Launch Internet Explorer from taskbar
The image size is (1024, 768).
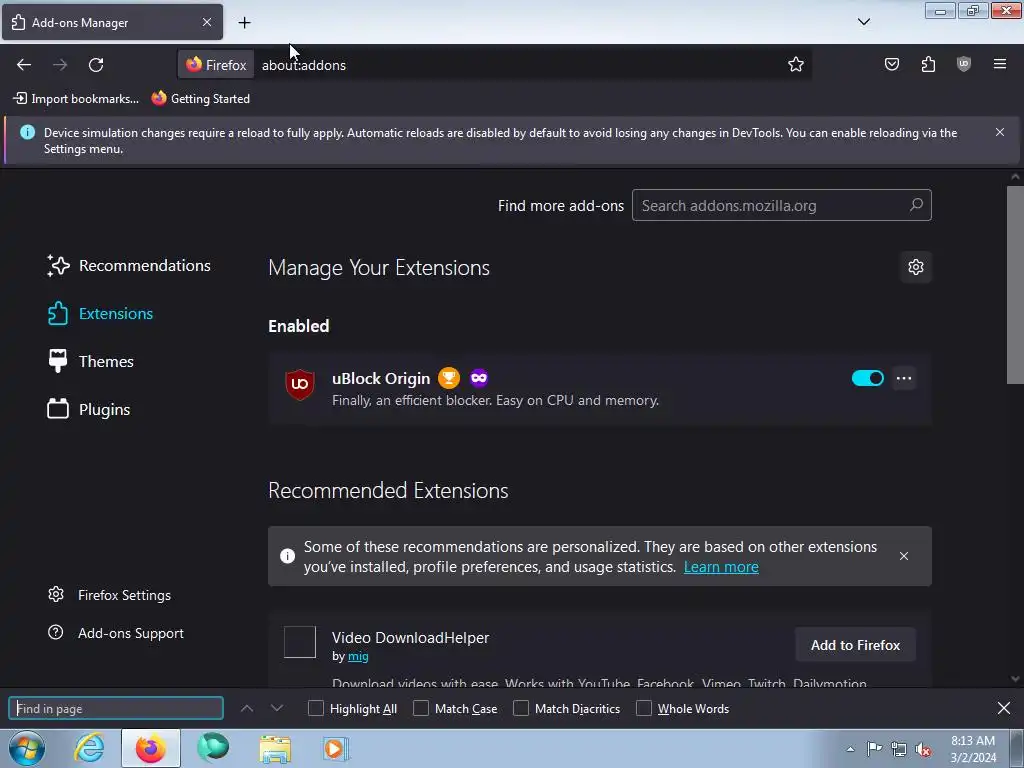tap(89, 748)
